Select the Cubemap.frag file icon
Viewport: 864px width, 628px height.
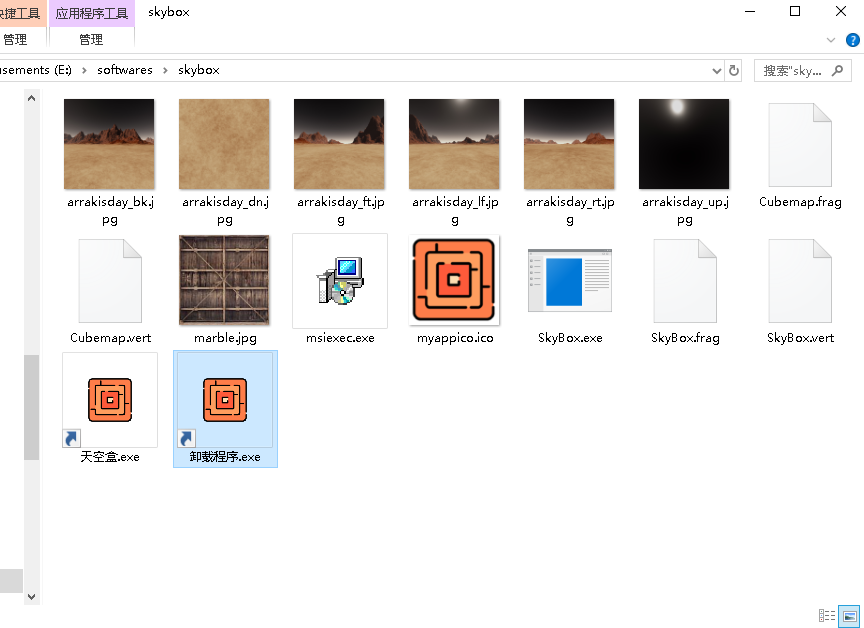click(x=800, y=145)
